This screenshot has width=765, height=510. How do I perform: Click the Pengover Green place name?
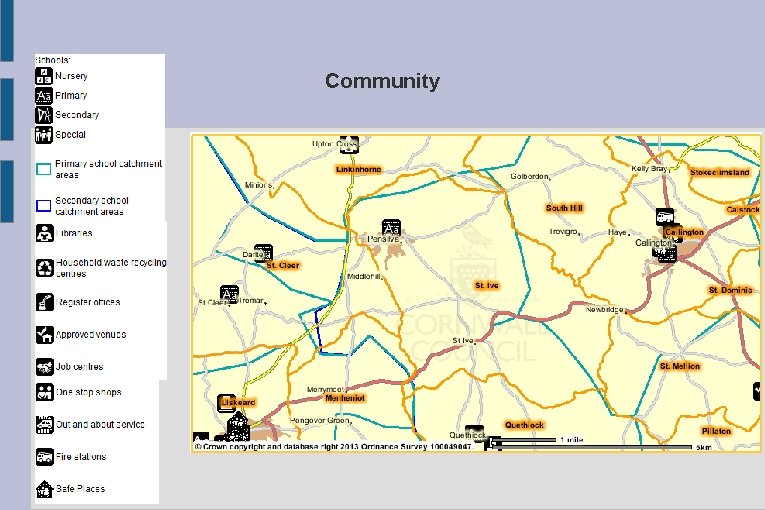320,420
